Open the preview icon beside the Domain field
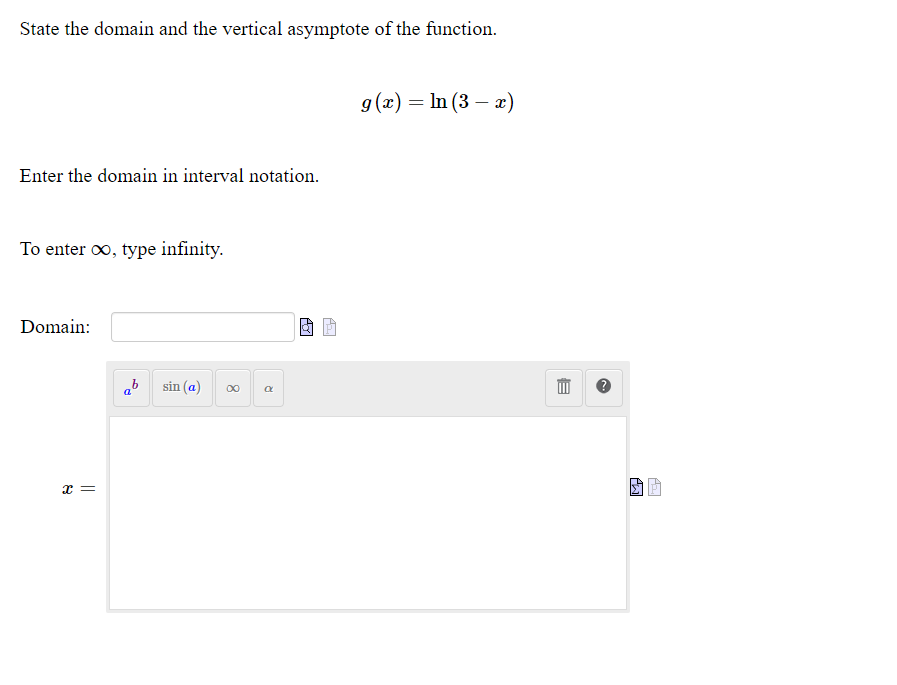The width and height of the screenshot is (897, 685). click(306, 326)
